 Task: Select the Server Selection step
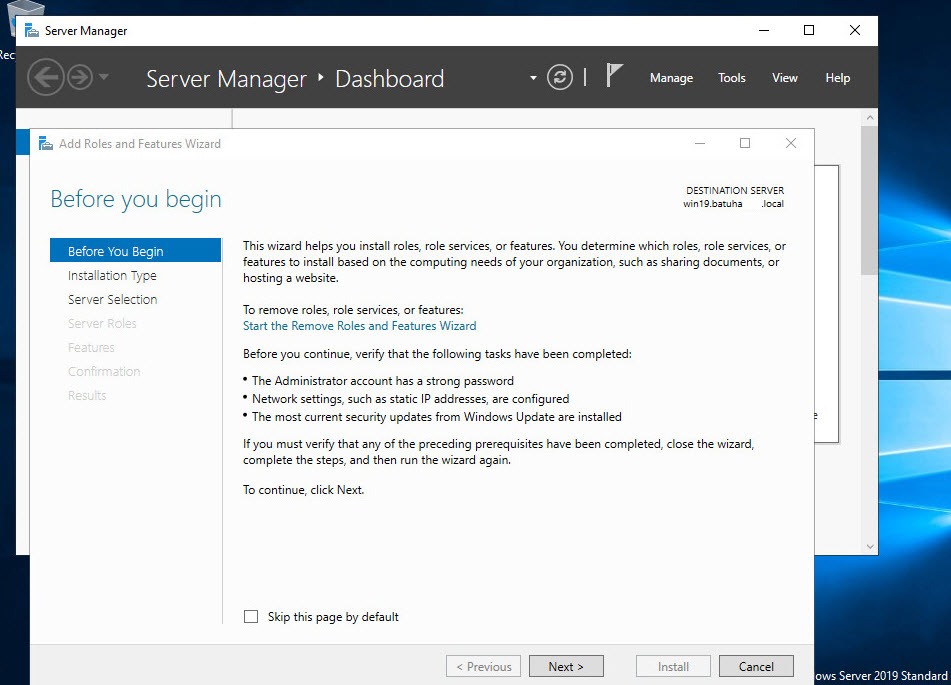click(112, 300)
